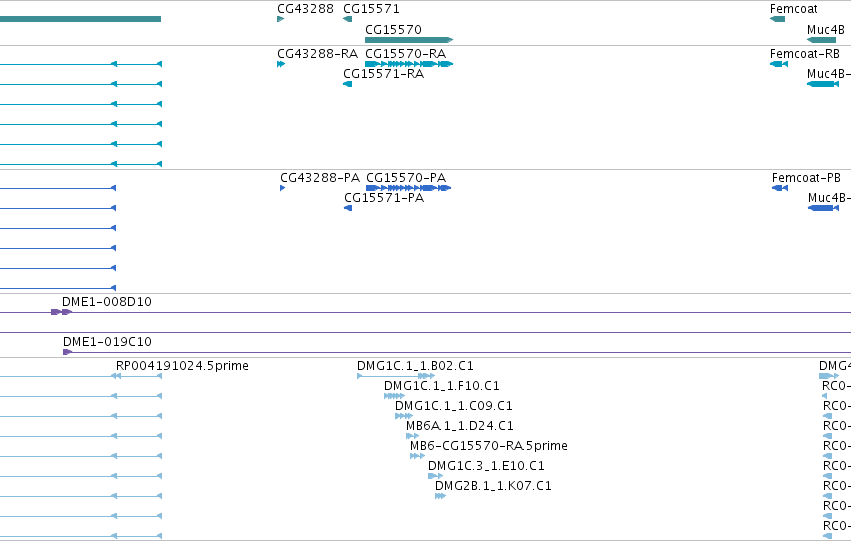Select the CG43288 gene glyph

[x=281, y=19]
